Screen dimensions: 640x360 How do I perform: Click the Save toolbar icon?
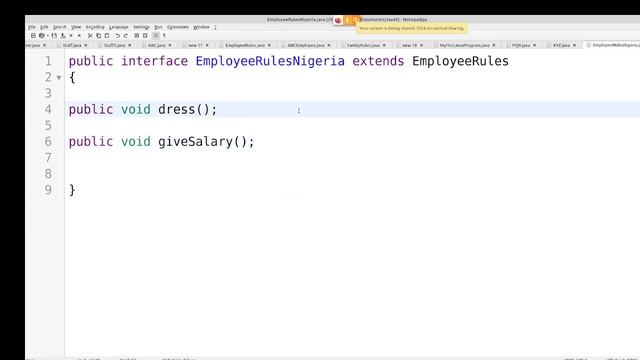coord(54,36)
